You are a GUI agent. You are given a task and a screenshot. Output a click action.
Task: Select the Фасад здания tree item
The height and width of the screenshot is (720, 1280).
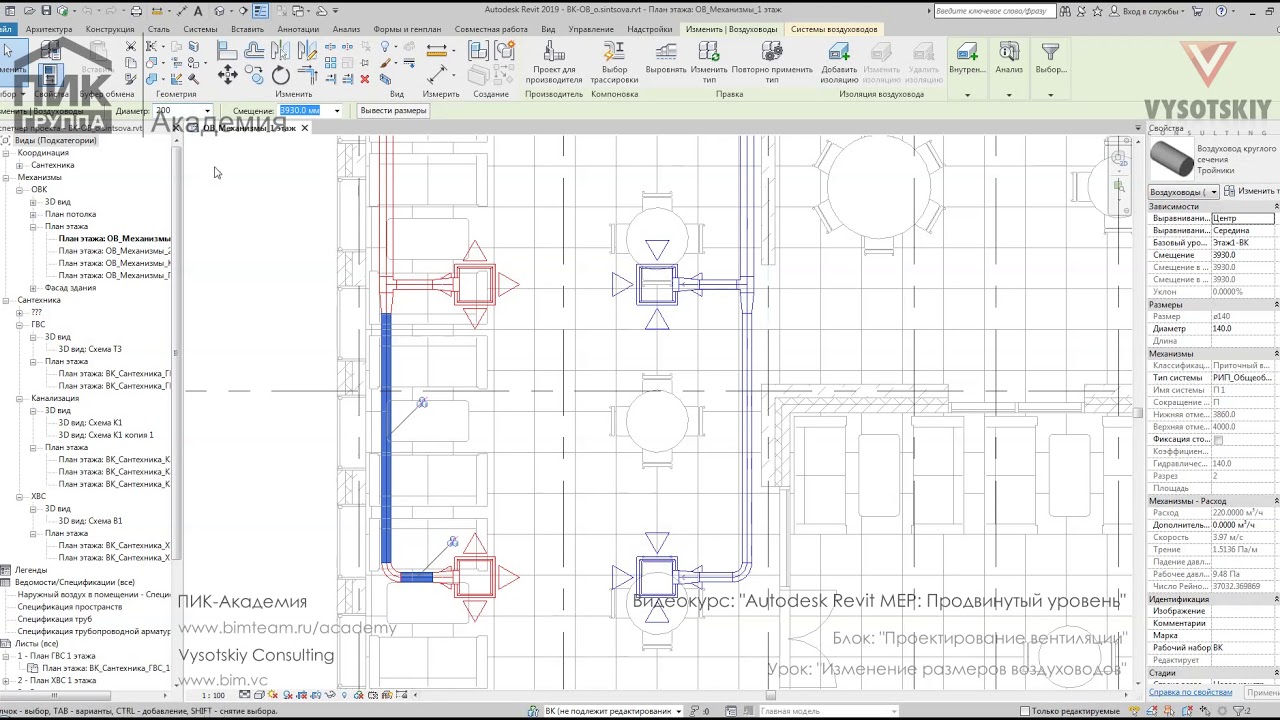70,288
